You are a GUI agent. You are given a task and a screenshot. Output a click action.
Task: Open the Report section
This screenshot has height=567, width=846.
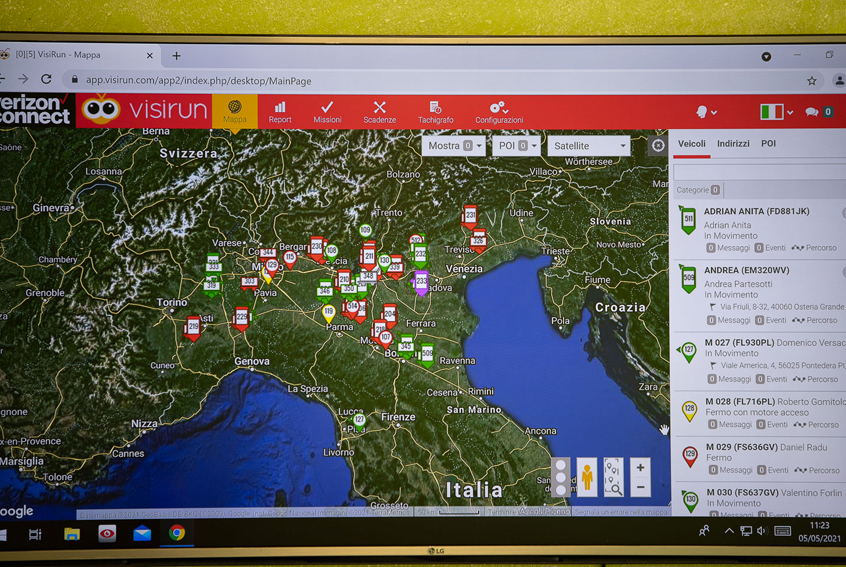click(x=280, y=111)
